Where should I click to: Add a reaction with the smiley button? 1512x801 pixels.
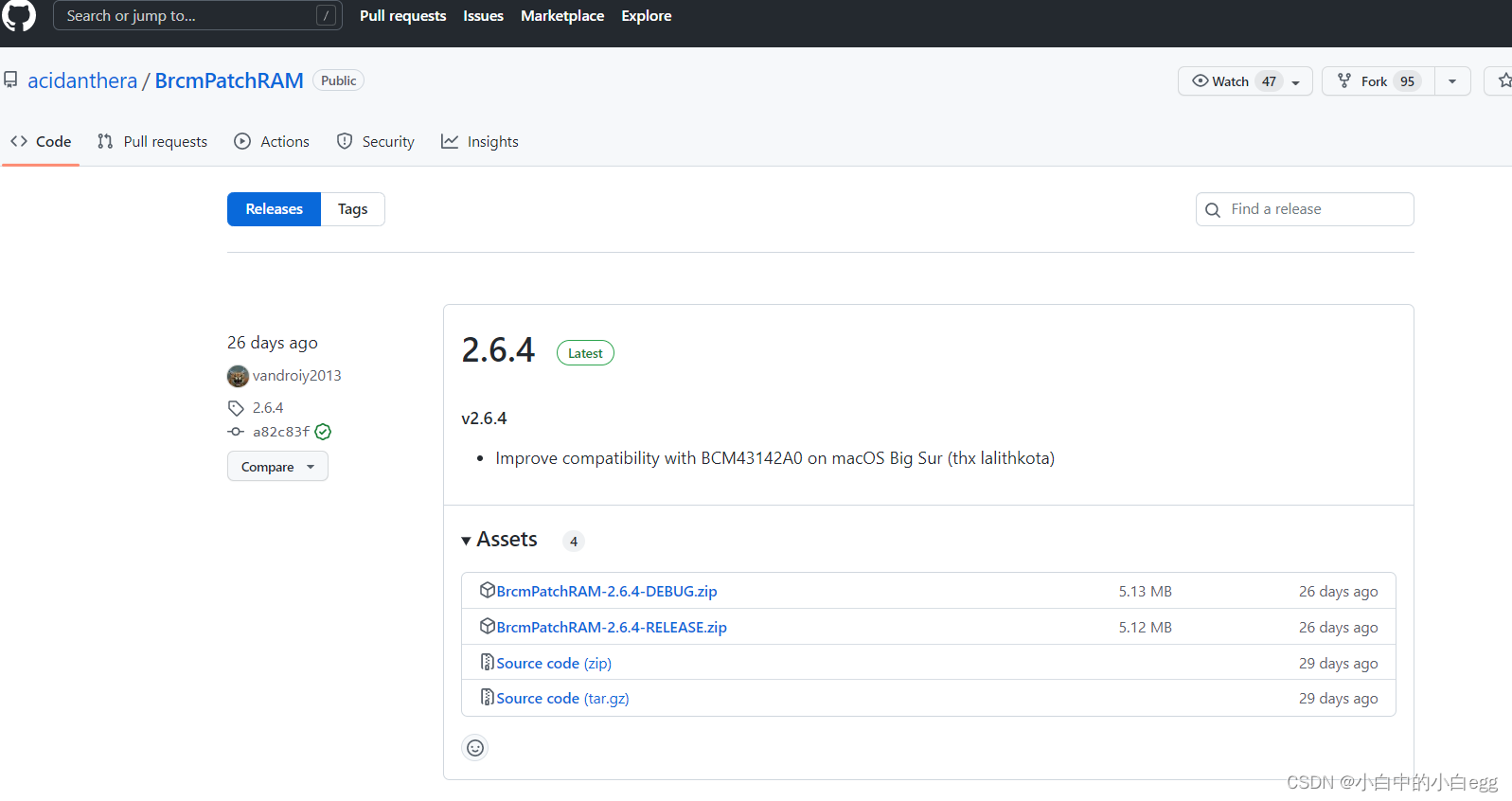pyautogui.click(x=475, y=748)
